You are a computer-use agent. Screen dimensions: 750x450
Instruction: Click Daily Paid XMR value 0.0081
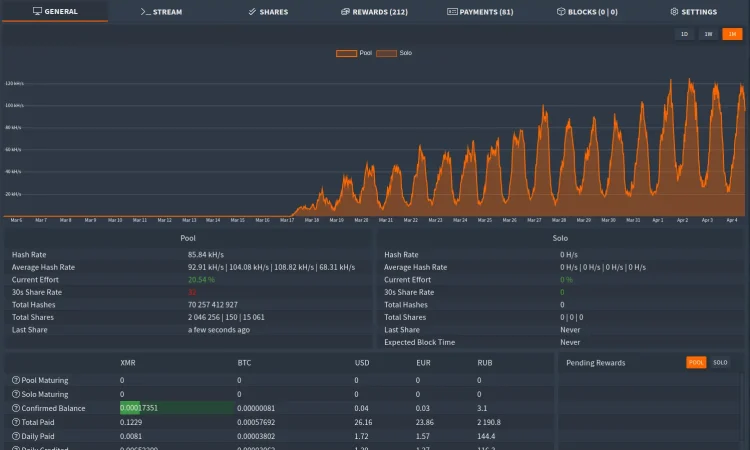click(131, 436)
